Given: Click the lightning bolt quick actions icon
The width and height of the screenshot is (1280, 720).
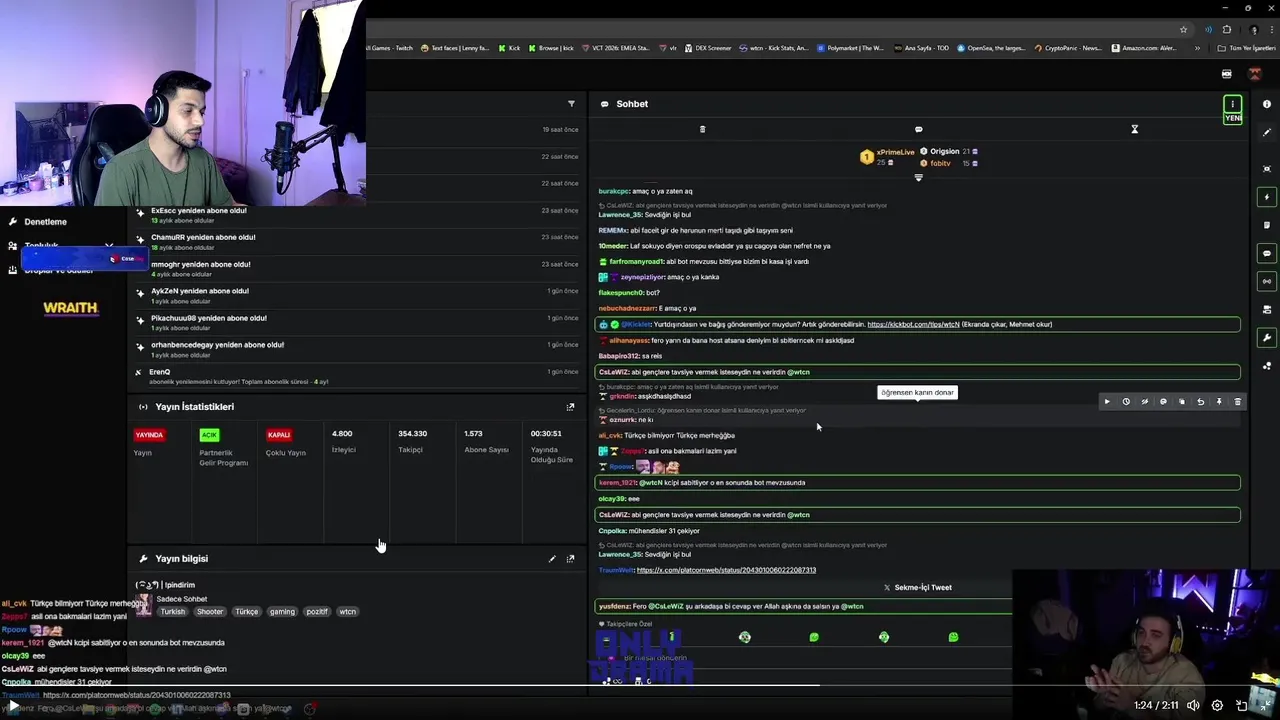Looking at the screenshot, I should click(x=1267, y=197).
